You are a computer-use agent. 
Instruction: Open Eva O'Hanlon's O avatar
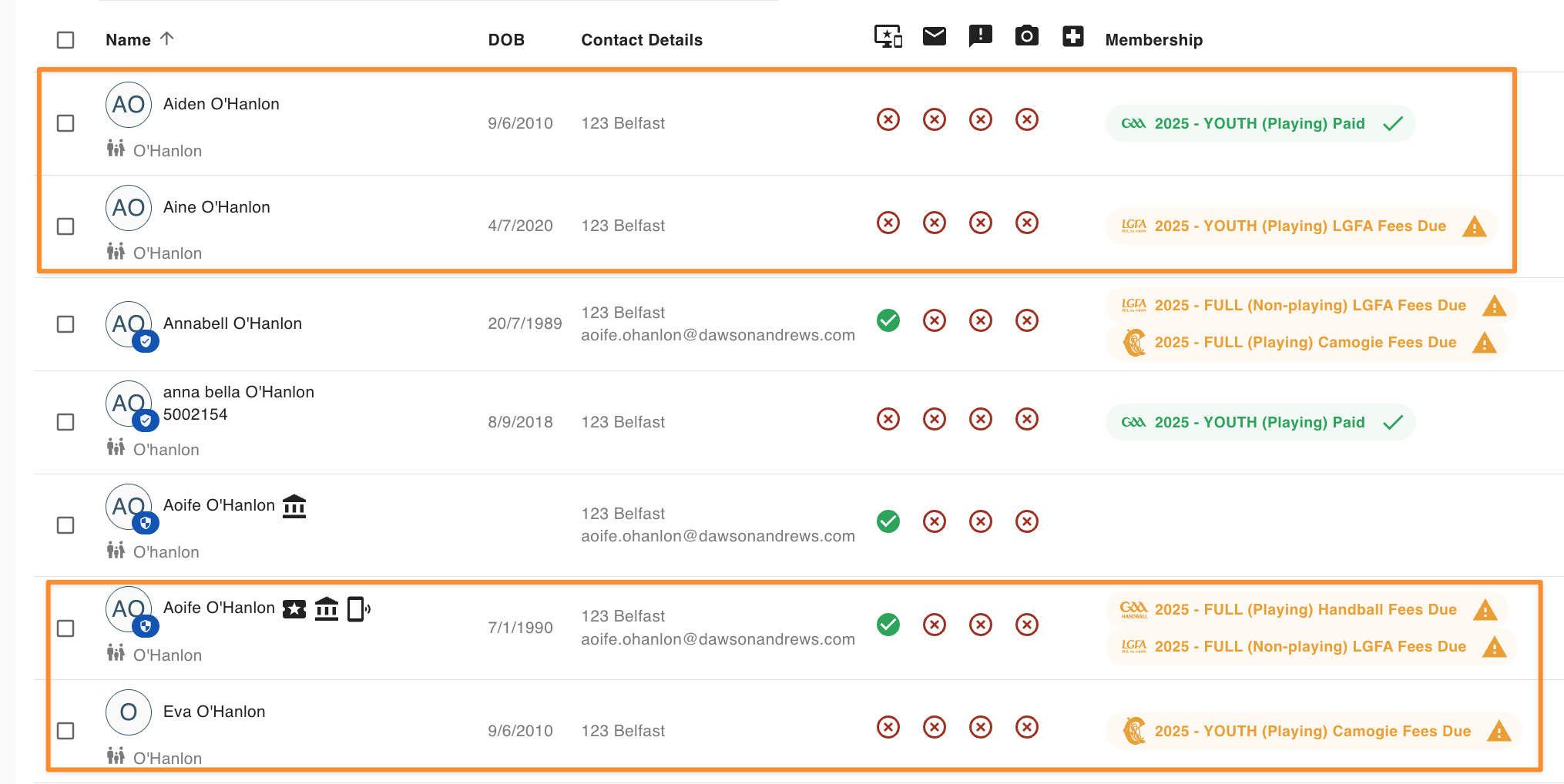point(129,712)
